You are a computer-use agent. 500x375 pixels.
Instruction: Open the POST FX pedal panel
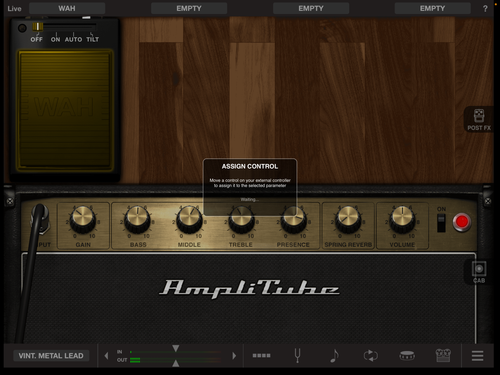point(479,119)
